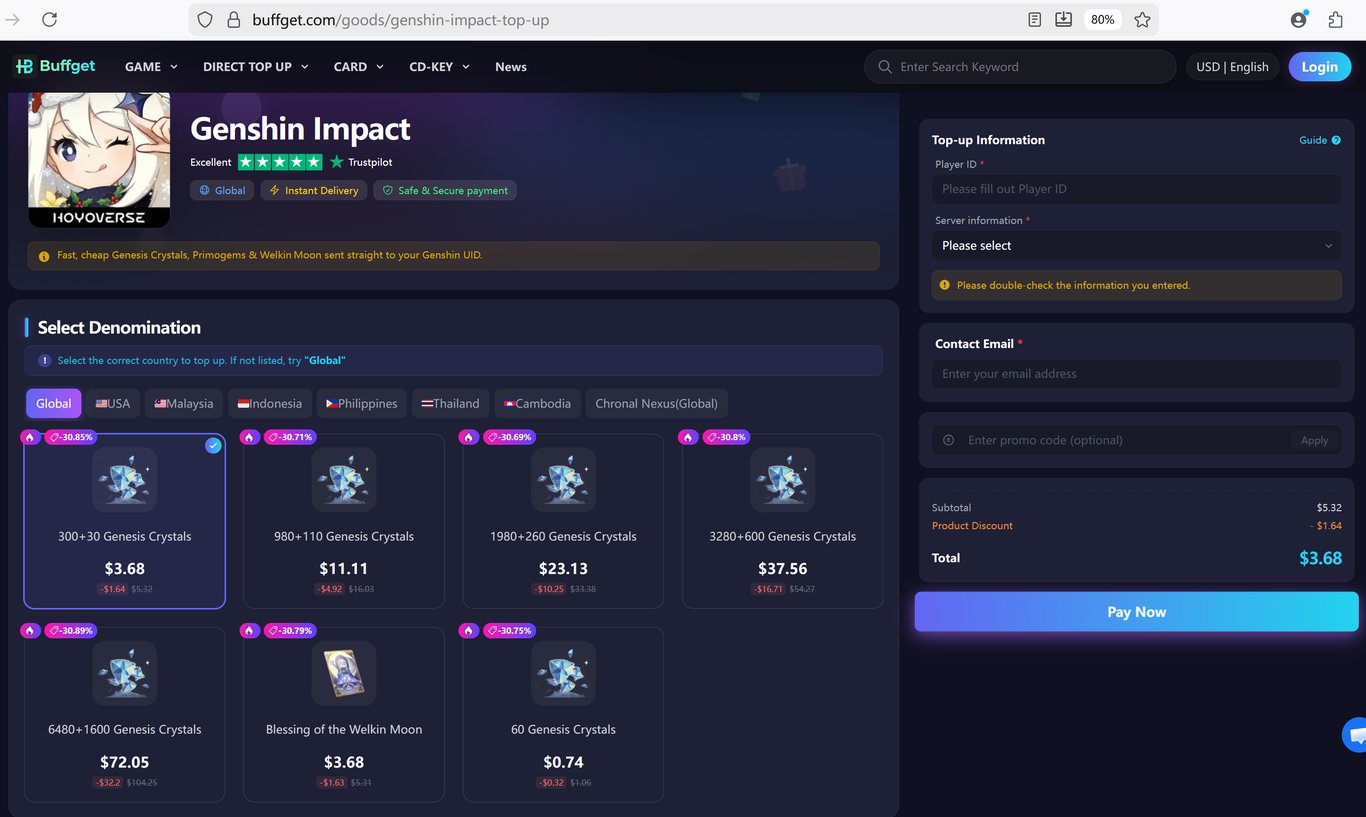The width and height of the screenshot is (1366, 817).
Task: Click the promo code coupon icon
Action: (948, 440)
